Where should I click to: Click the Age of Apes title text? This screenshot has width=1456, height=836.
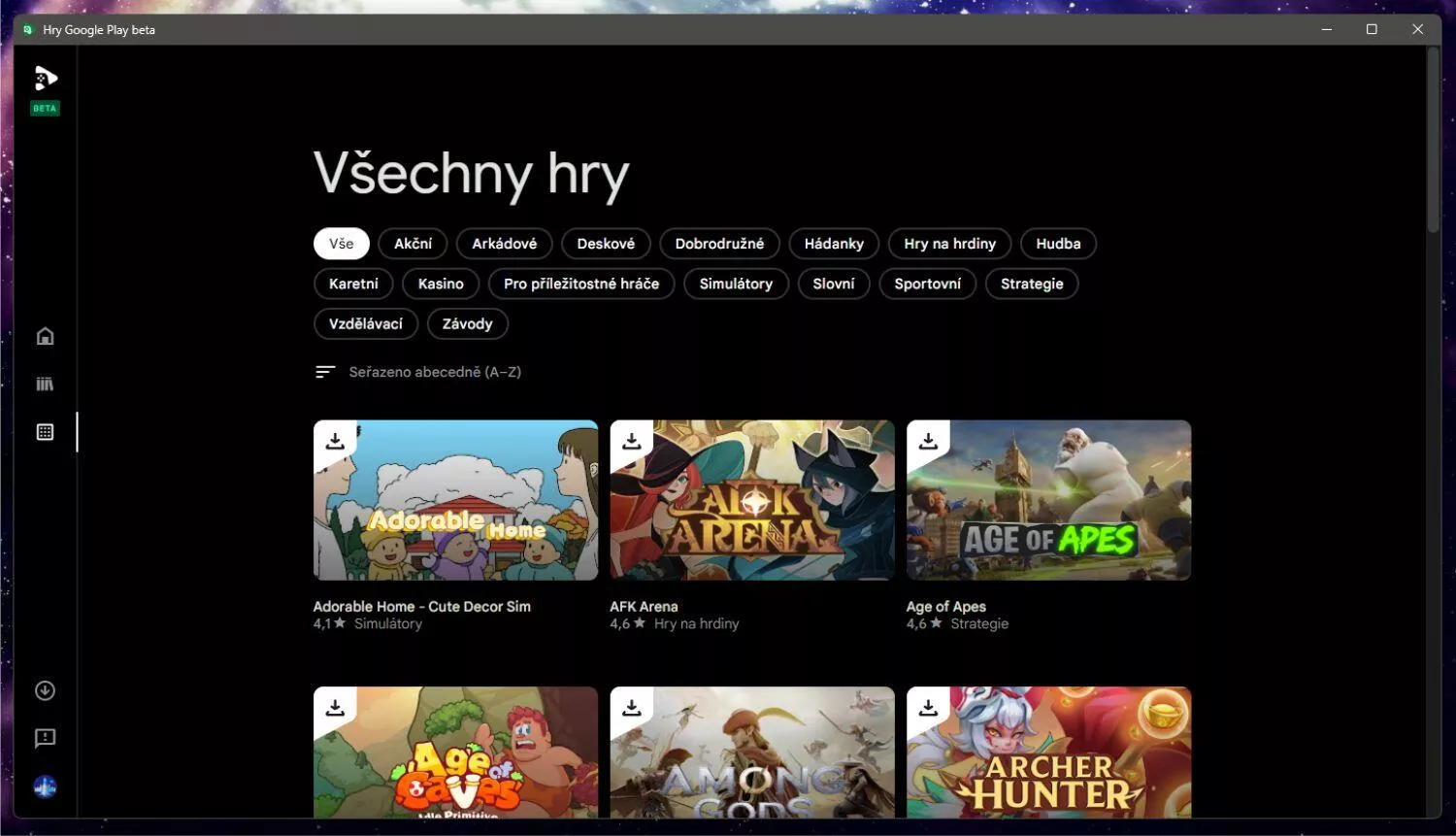pyautogui.click(x=945, y=606)
